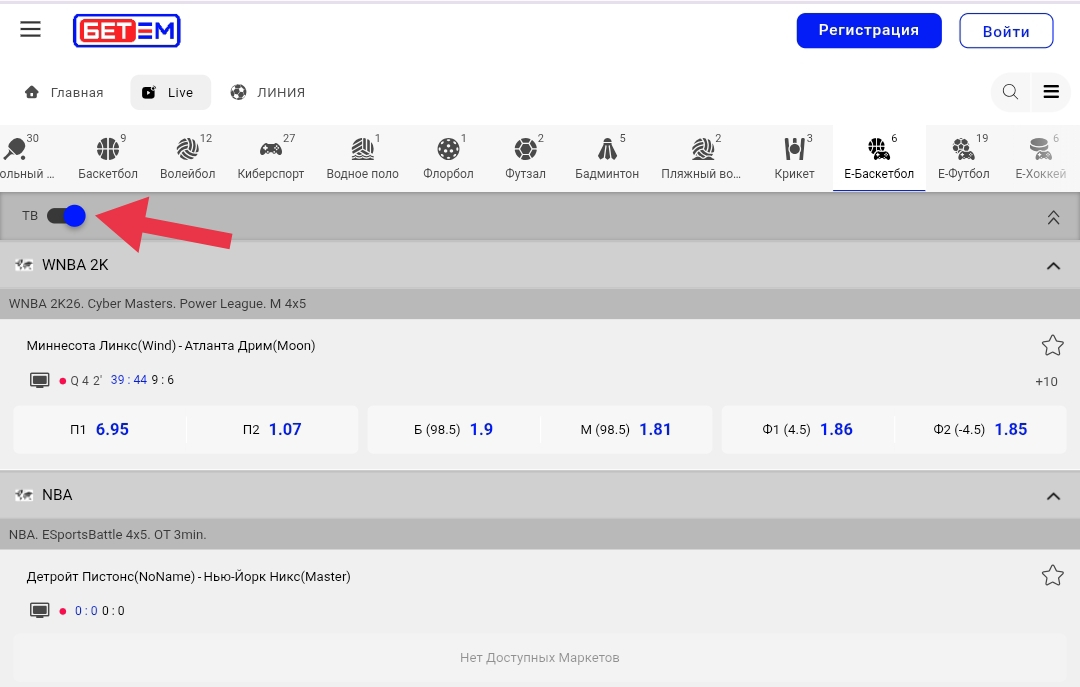1080x687 pixels.
Task: Open the live stream TV icon for Minnesota match
Action: pos(40,380)
